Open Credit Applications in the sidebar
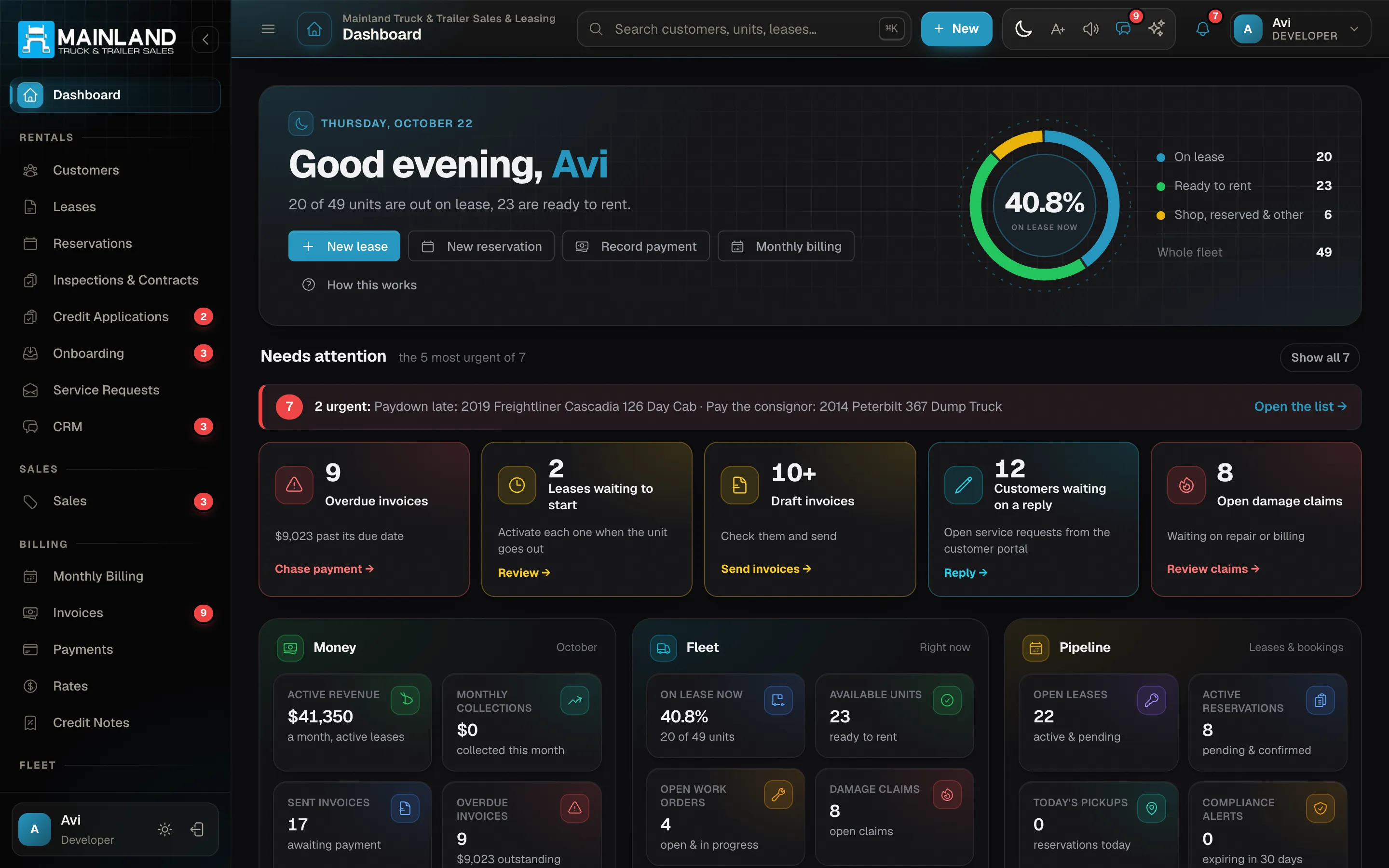Screen dimensions: 1389x868 tap(115, 317)
